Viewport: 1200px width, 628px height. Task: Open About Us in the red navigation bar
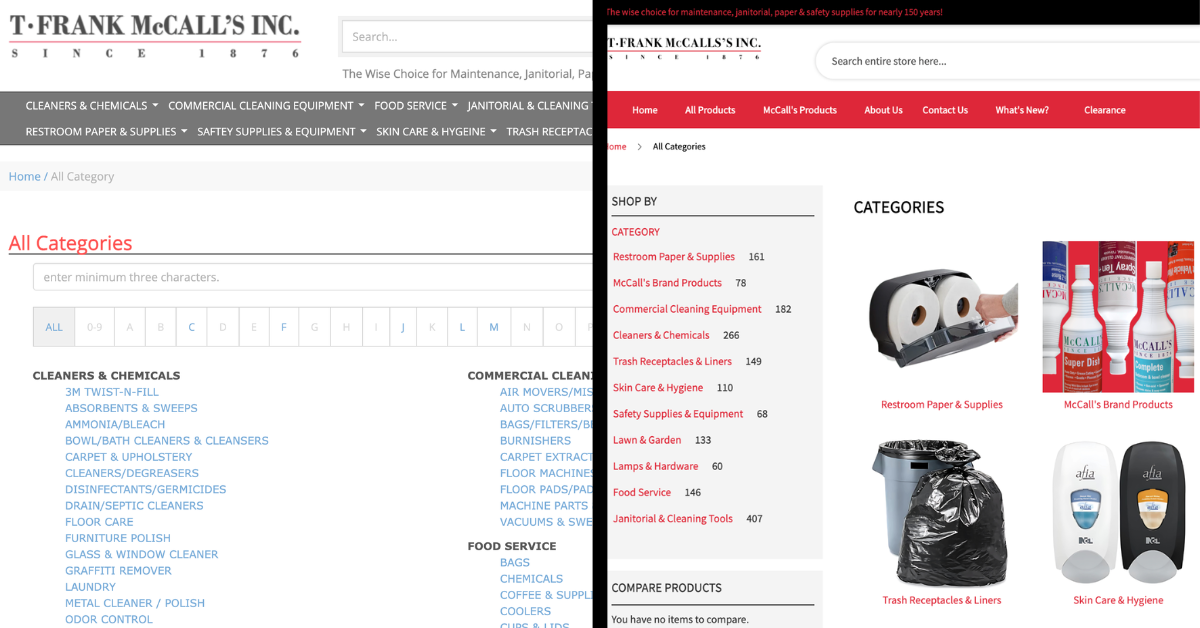[x=883, y=110]
